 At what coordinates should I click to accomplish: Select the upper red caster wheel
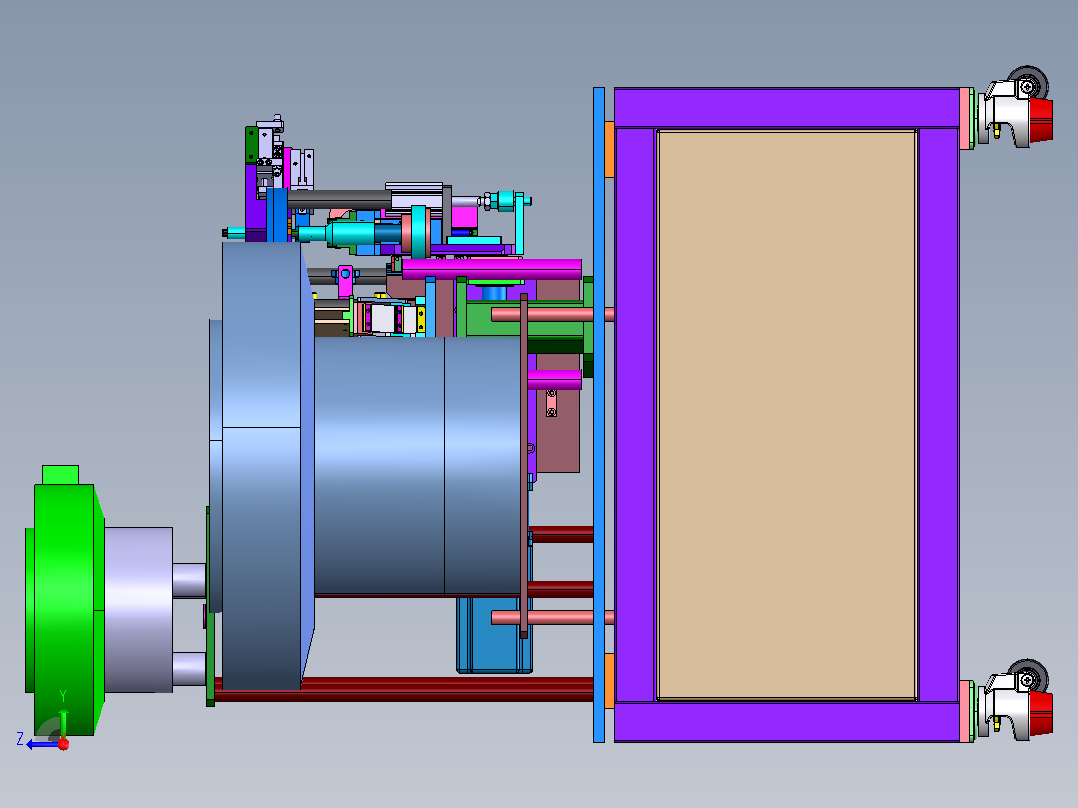[x=1041, y=119]
